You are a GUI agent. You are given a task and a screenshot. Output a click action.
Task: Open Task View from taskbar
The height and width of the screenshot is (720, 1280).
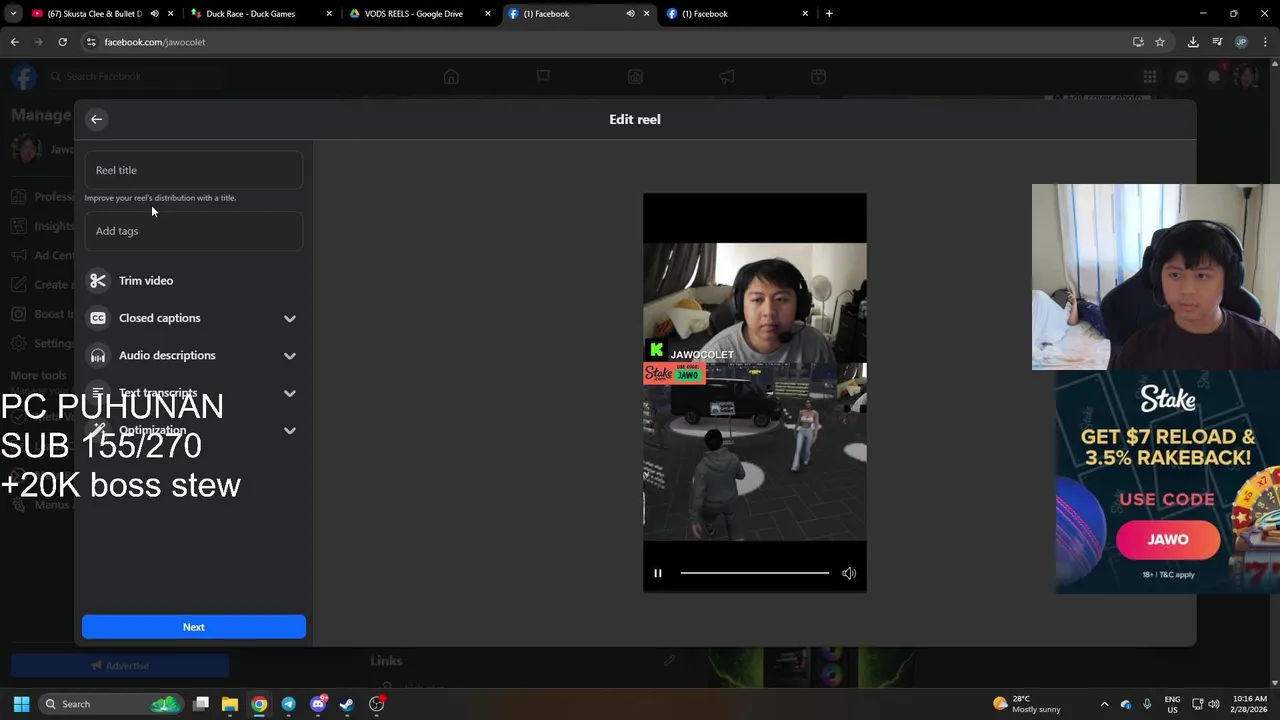[x=201, y=704]
